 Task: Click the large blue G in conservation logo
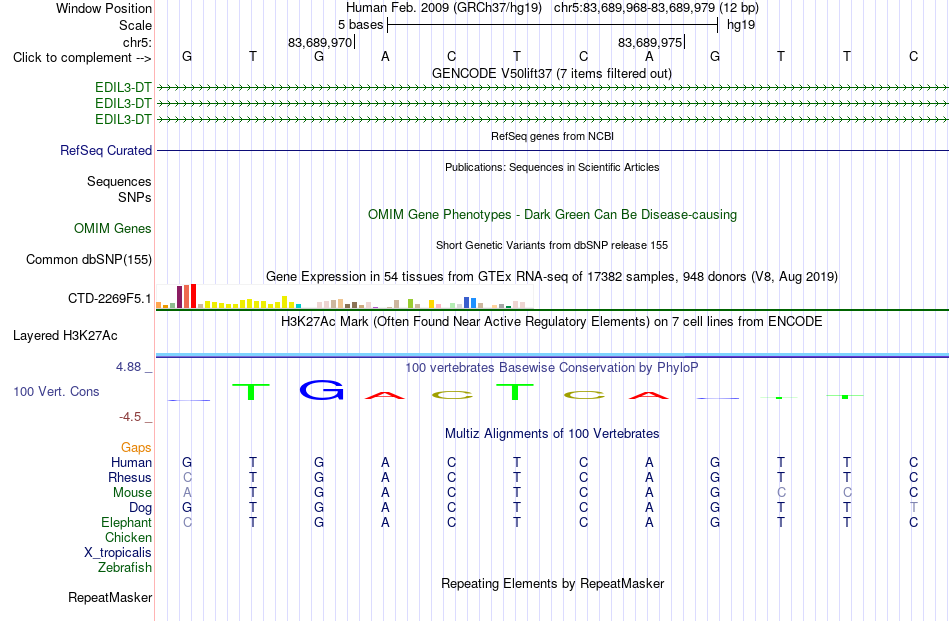pos(322,390)
